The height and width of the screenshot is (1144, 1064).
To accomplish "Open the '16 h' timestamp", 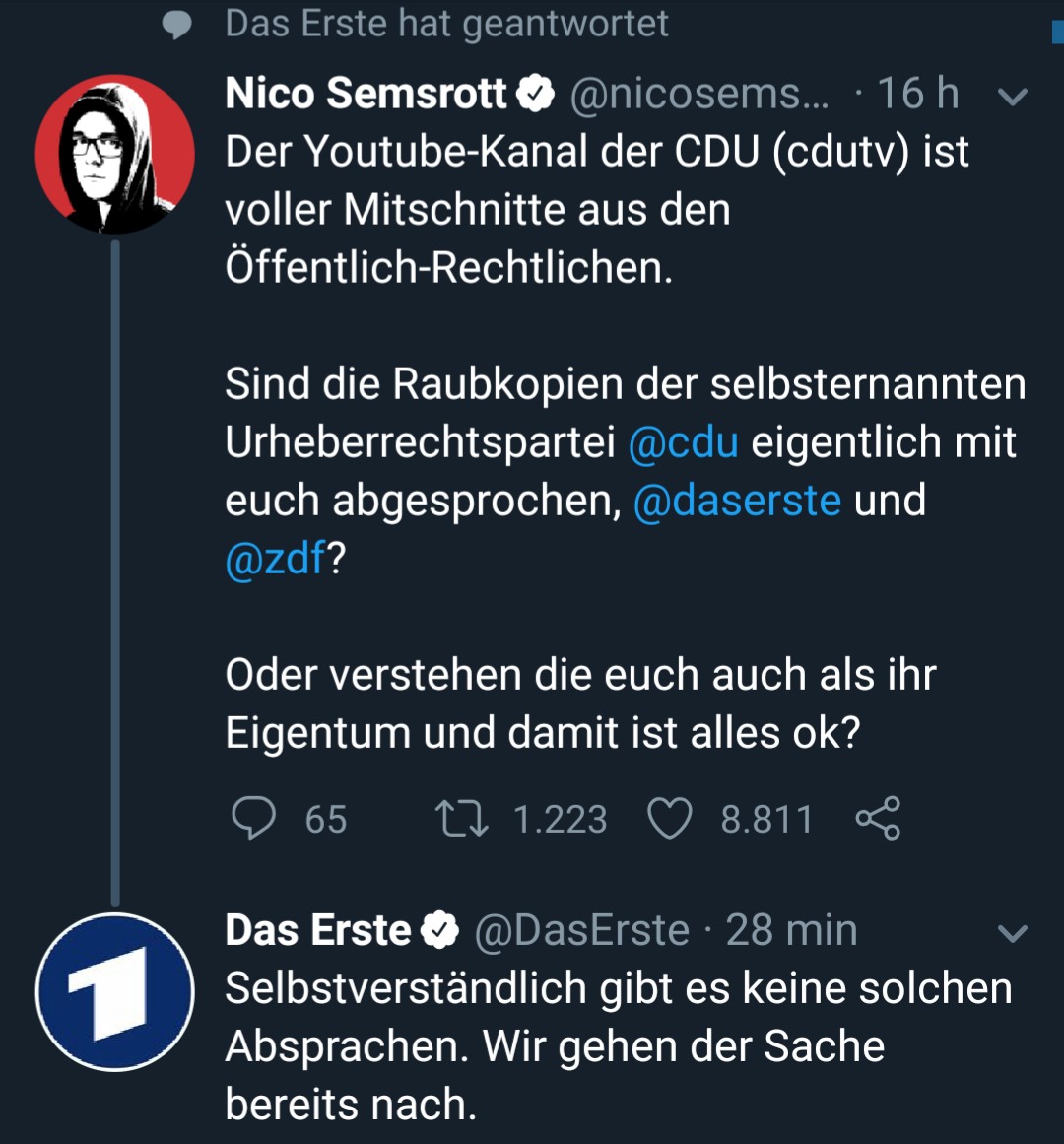I will [x=917, y=94].
